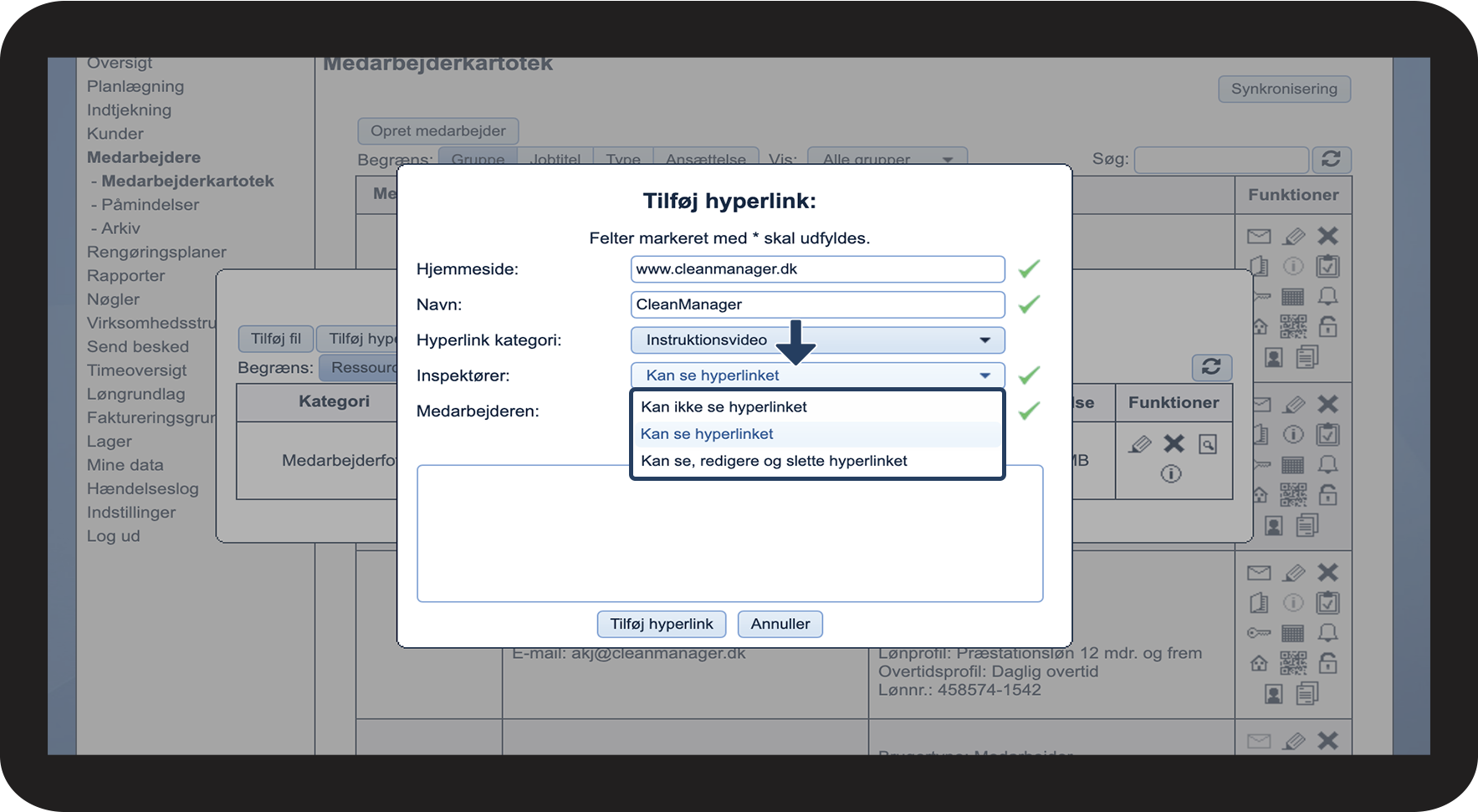Click key icon in akj@cleanmanager.dk row
1478x812 pixels.
tap(1259, 633)
